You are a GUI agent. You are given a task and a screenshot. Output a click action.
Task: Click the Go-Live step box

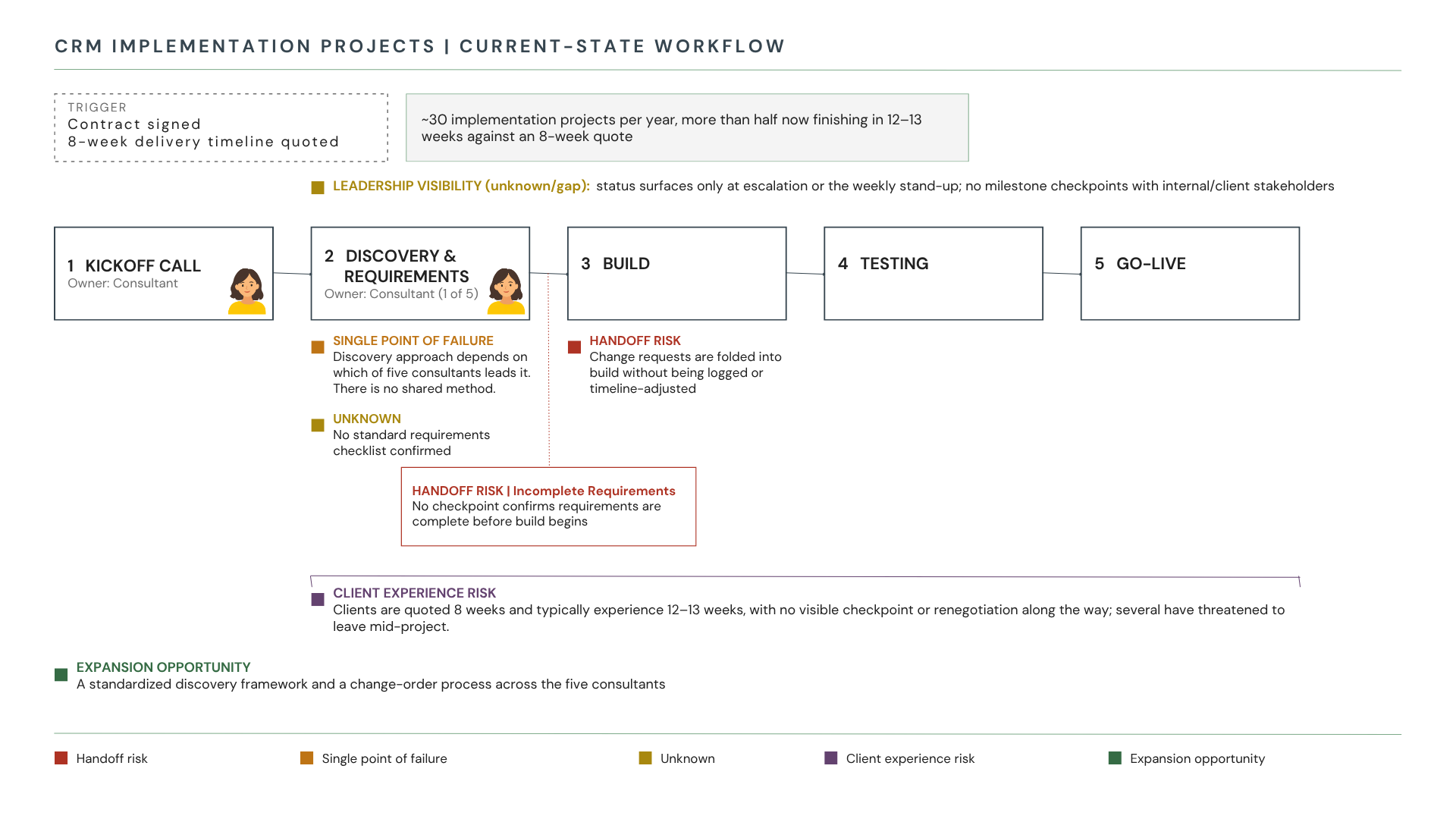pos(1190,273)
